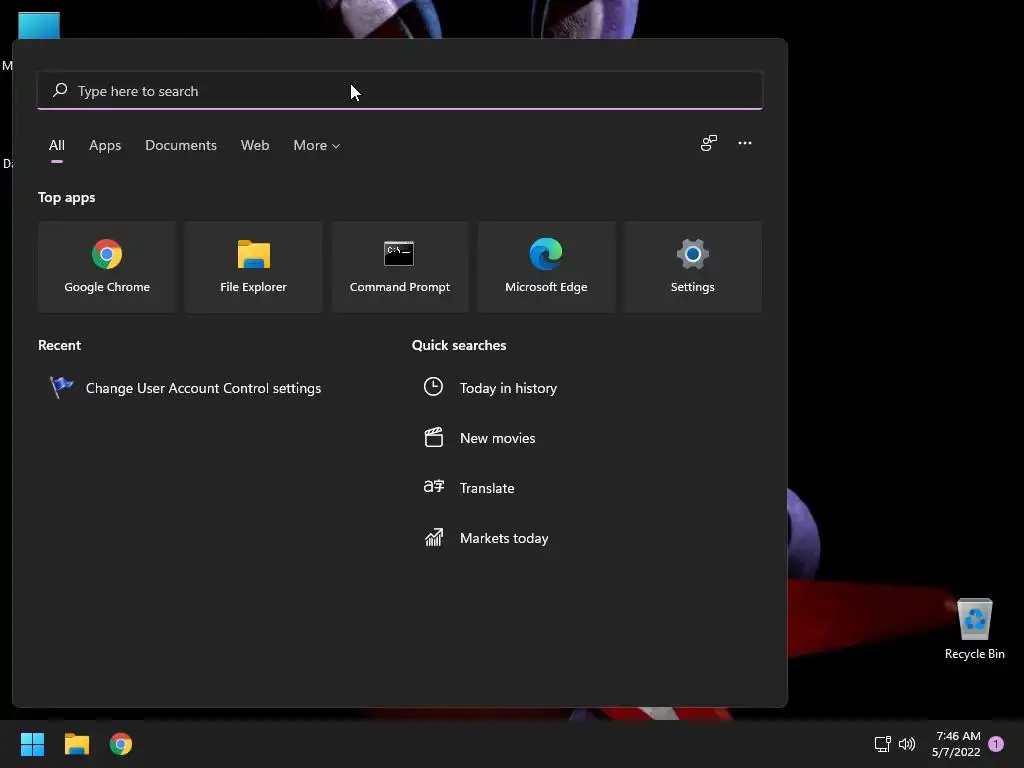1024x768 pixels.
Task: Open Markets today quick search
Action: click(504, 538)
